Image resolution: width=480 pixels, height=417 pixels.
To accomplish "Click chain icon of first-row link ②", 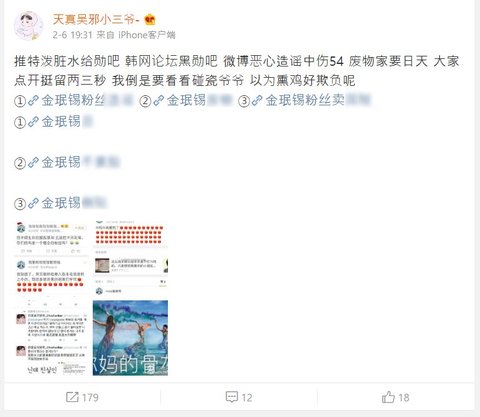I will pyautogui.click(x=159, y=100).
